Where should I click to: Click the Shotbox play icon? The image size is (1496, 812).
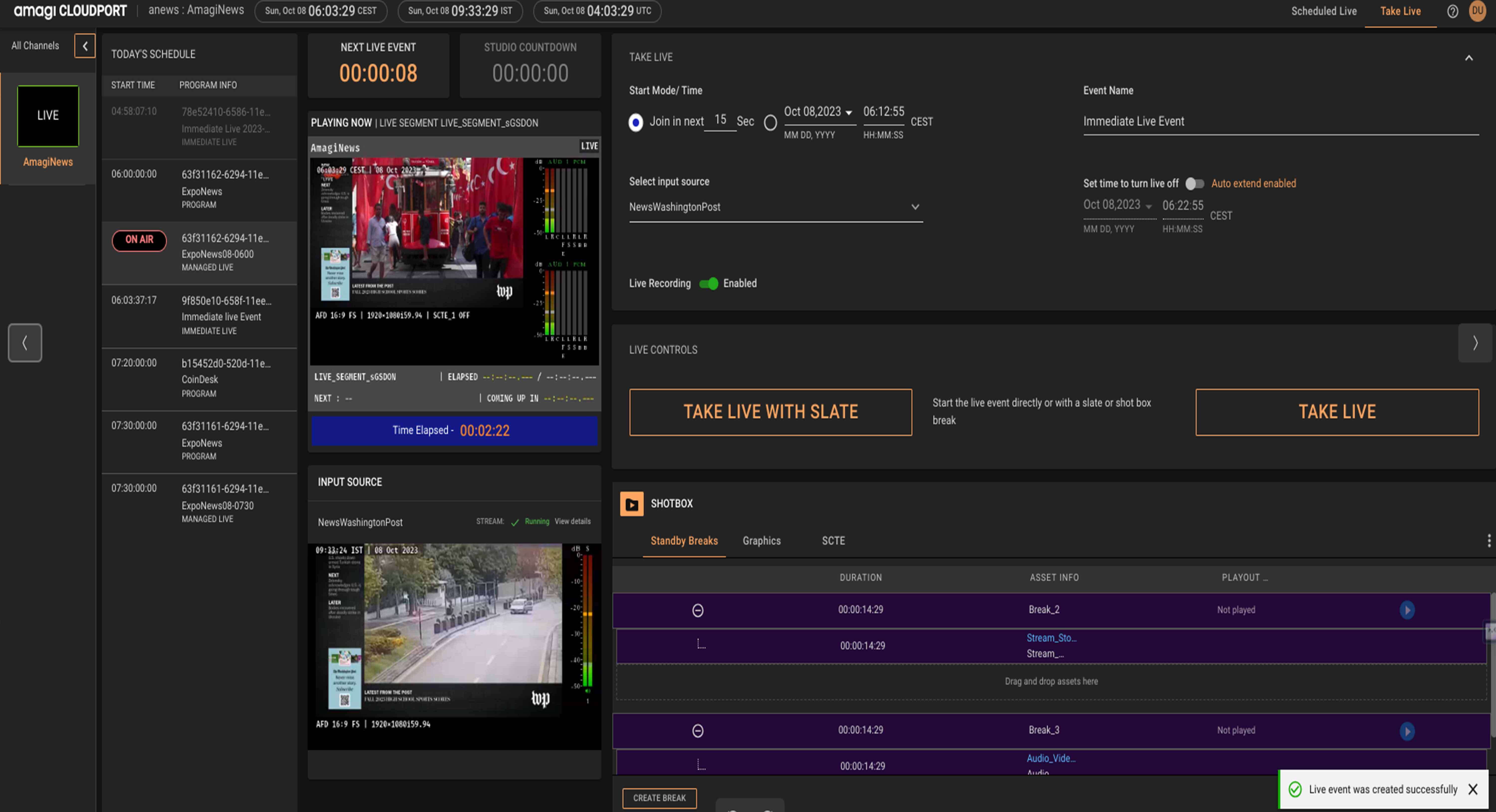[631, 504]
